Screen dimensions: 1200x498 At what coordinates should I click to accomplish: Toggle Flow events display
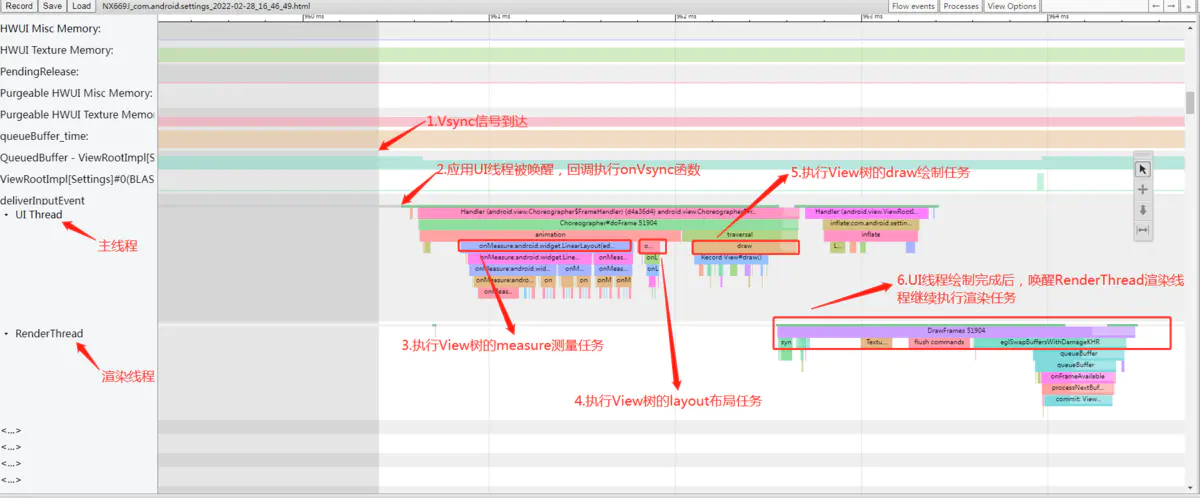pyautogui.click(x=913, y=6)
